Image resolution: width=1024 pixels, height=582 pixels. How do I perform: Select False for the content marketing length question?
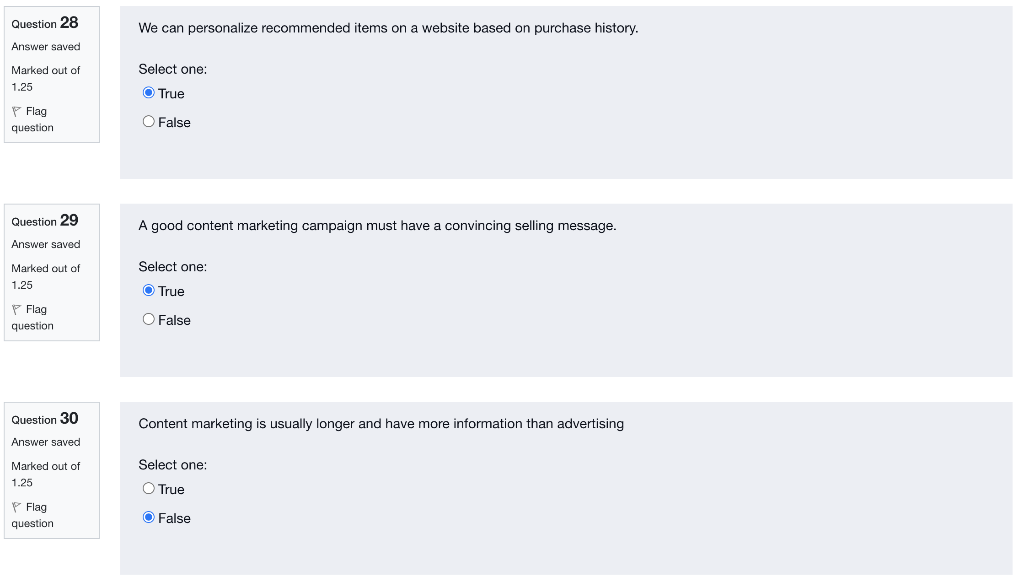point(149,517)
